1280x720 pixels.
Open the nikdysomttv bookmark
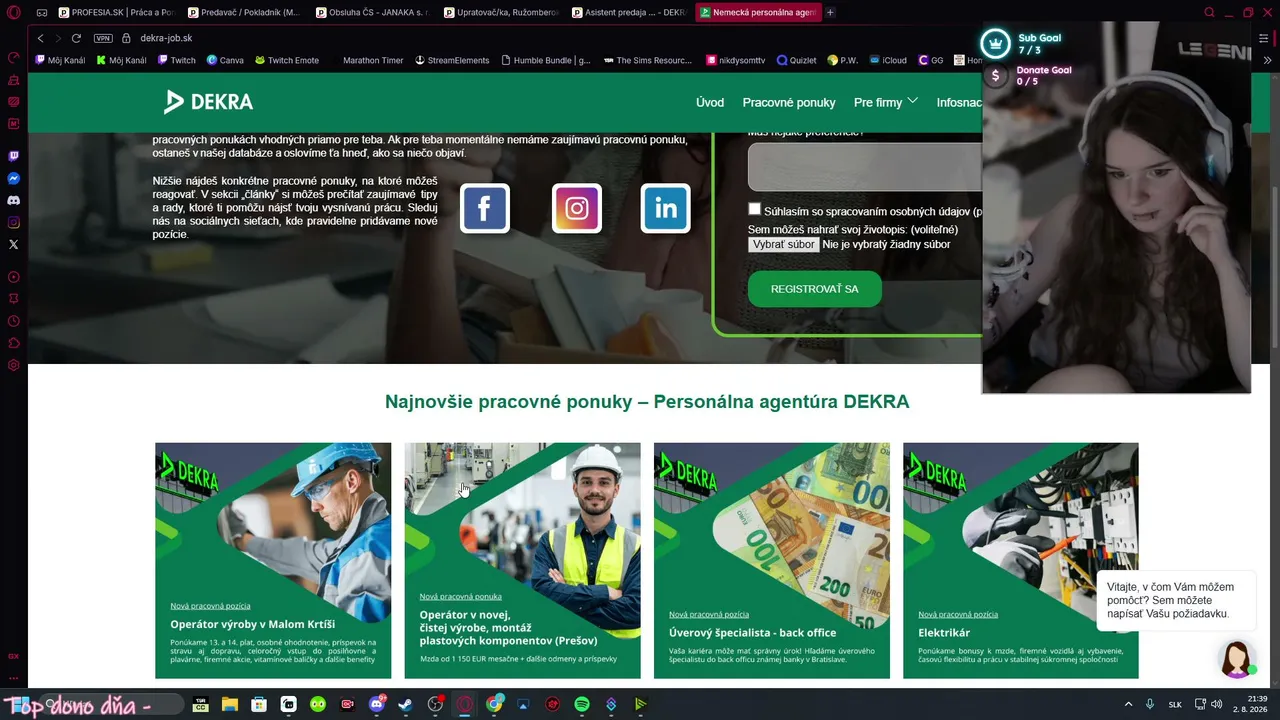coord(736,60)
